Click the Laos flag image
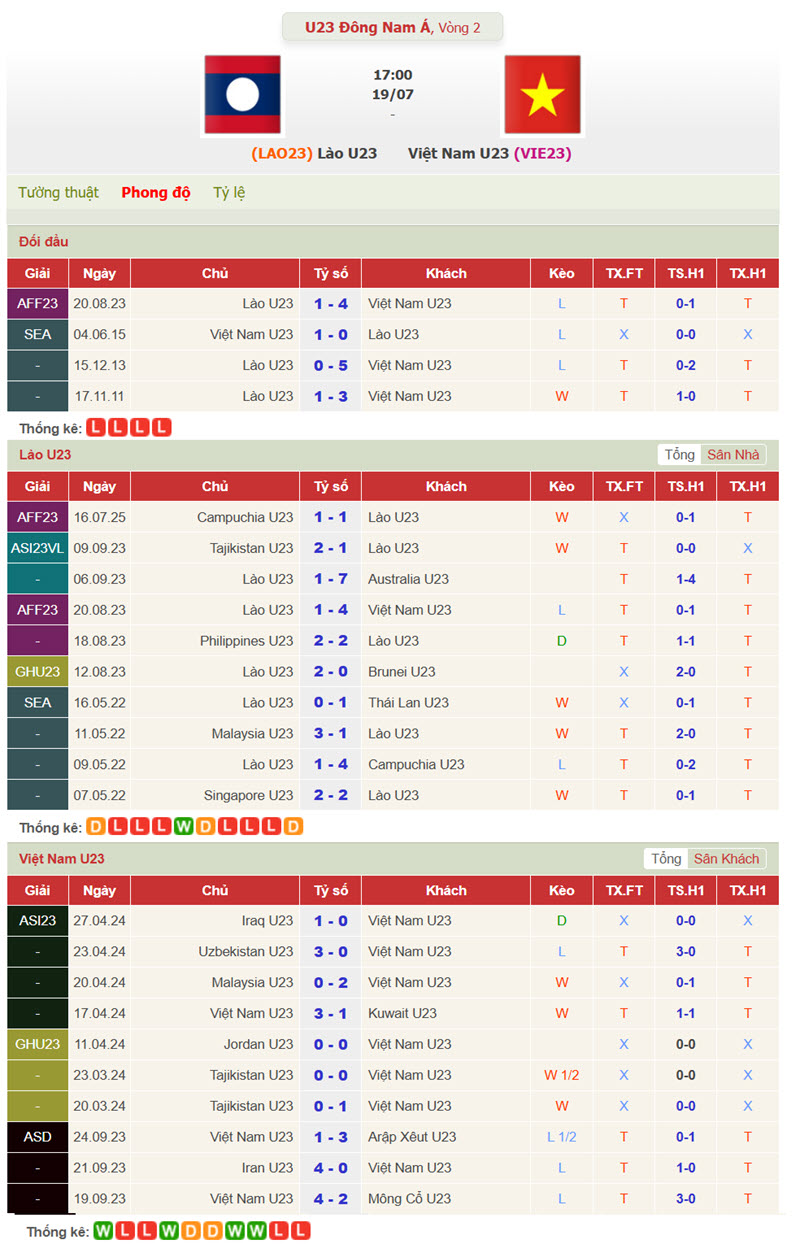800x1244 pixels. [x=242, y=95]
